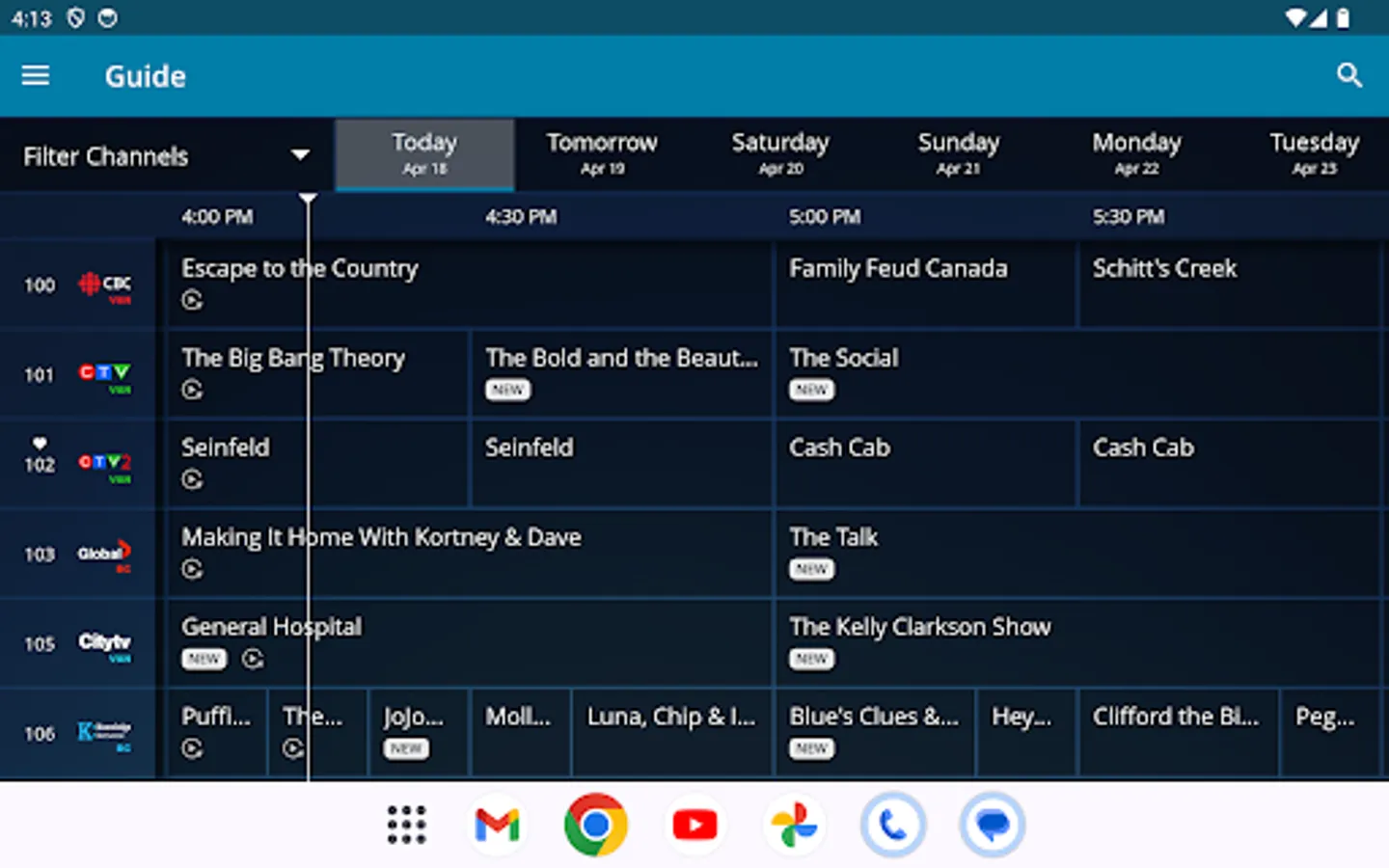This screenshot has height=868, width=1389.
Task: Click the current time marker triangle
Action: point(308,199)
